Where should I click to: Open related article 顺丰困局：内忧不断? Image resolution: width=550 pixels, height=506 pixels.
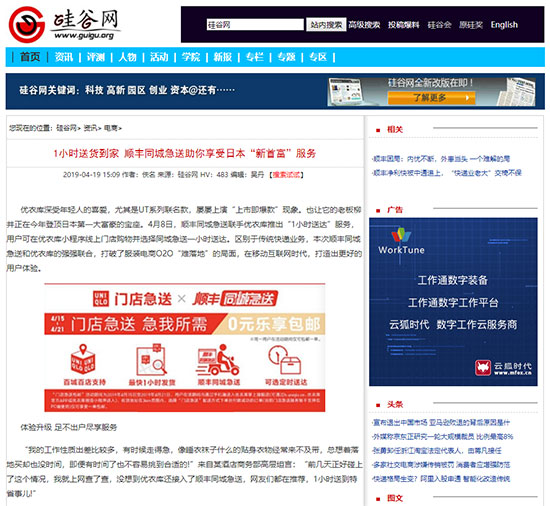point(441,159)
